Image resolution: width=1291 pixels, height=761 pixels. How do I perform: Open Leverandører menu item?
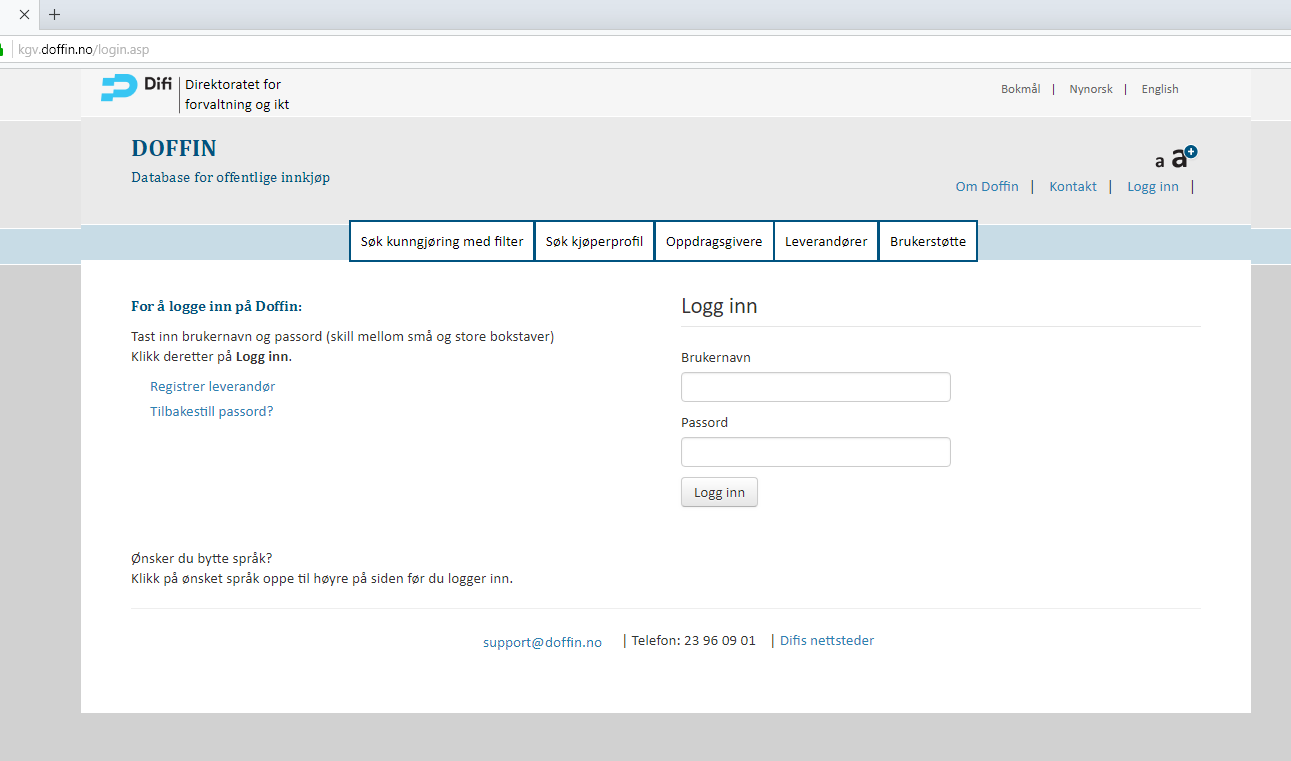pos(826,241)
